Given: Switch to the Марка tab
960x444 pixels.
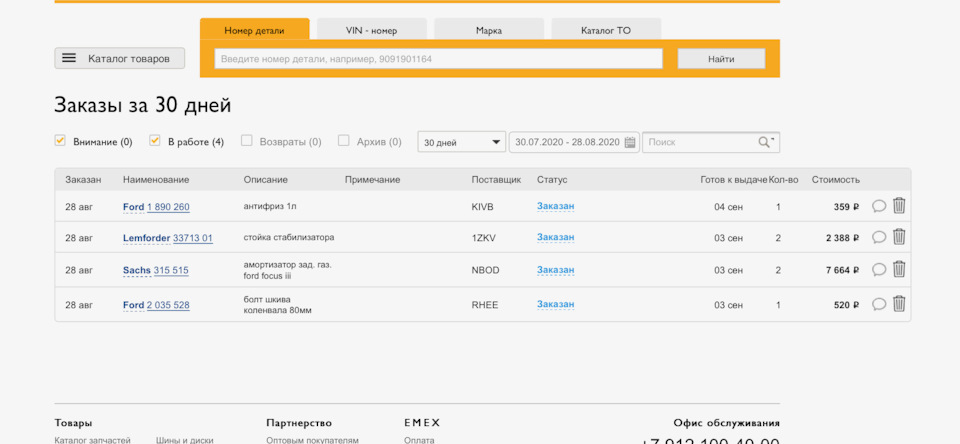Looking at the screenshot, I should tap(489, 30).
